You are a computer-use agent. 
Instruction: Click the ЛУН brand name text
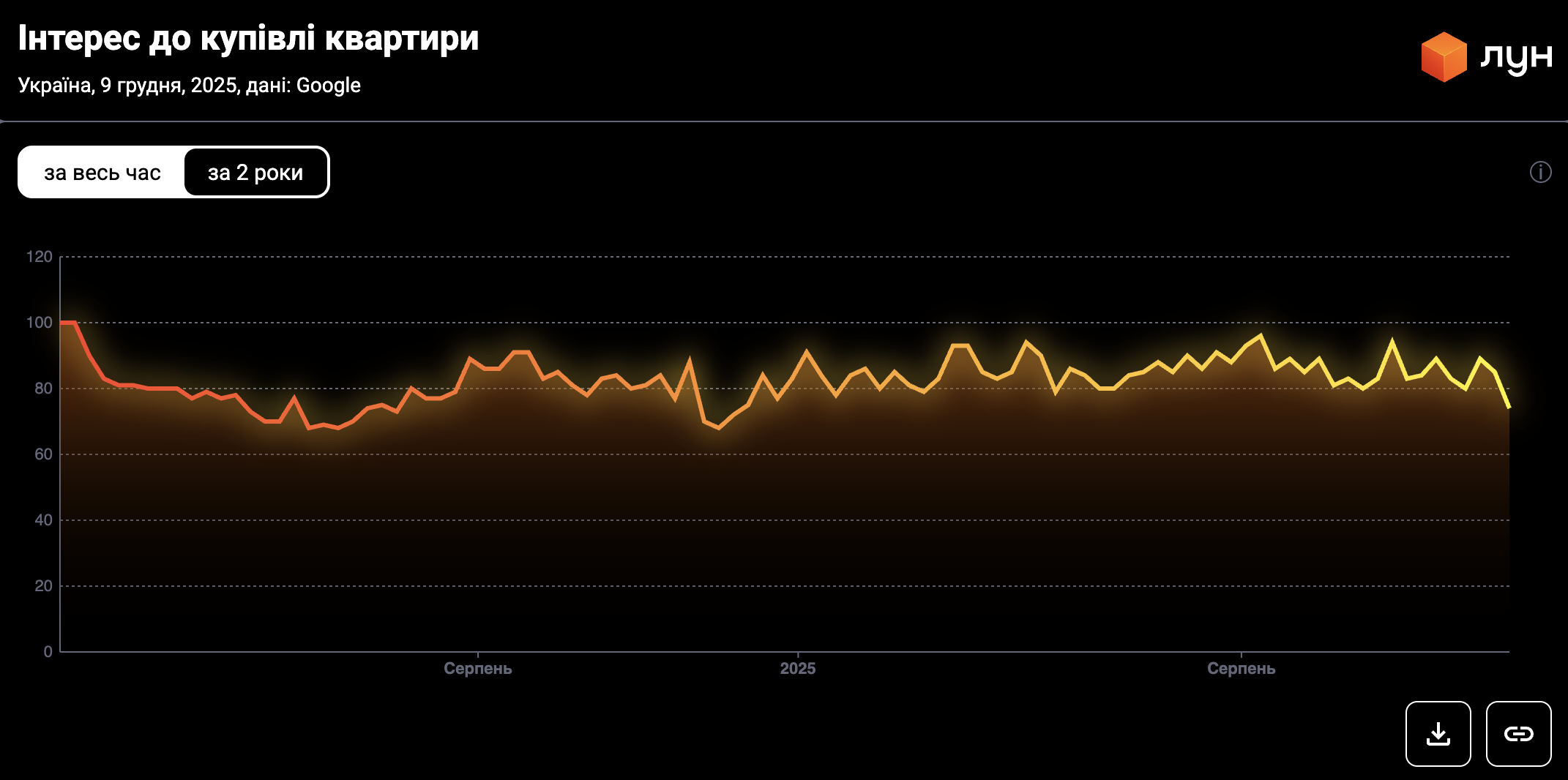tap(1516, 57)
